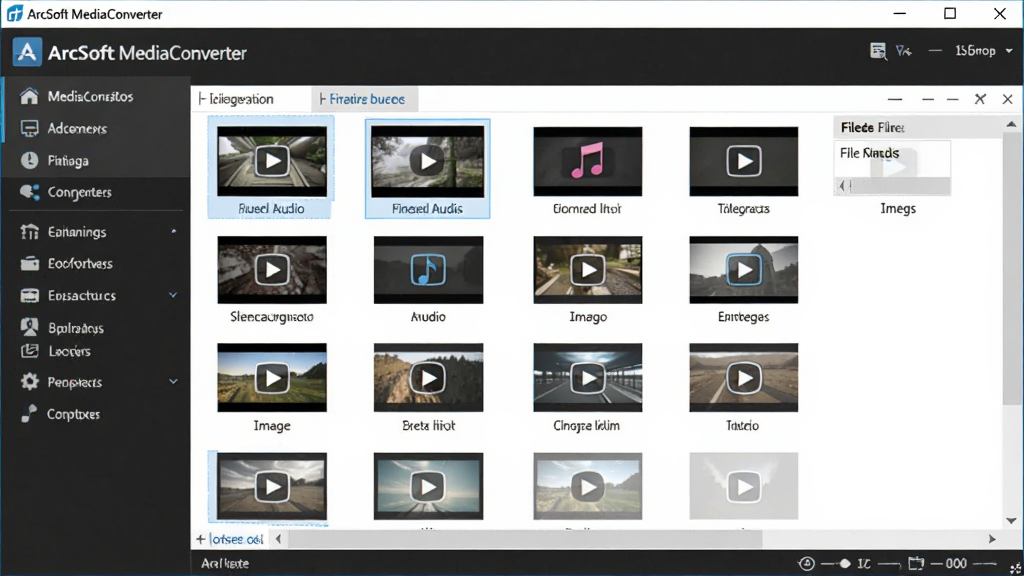Viewport: 1024px width, 576px height.
Task: Click the ArcSoft logo icon in header
Action: point(27,52)
